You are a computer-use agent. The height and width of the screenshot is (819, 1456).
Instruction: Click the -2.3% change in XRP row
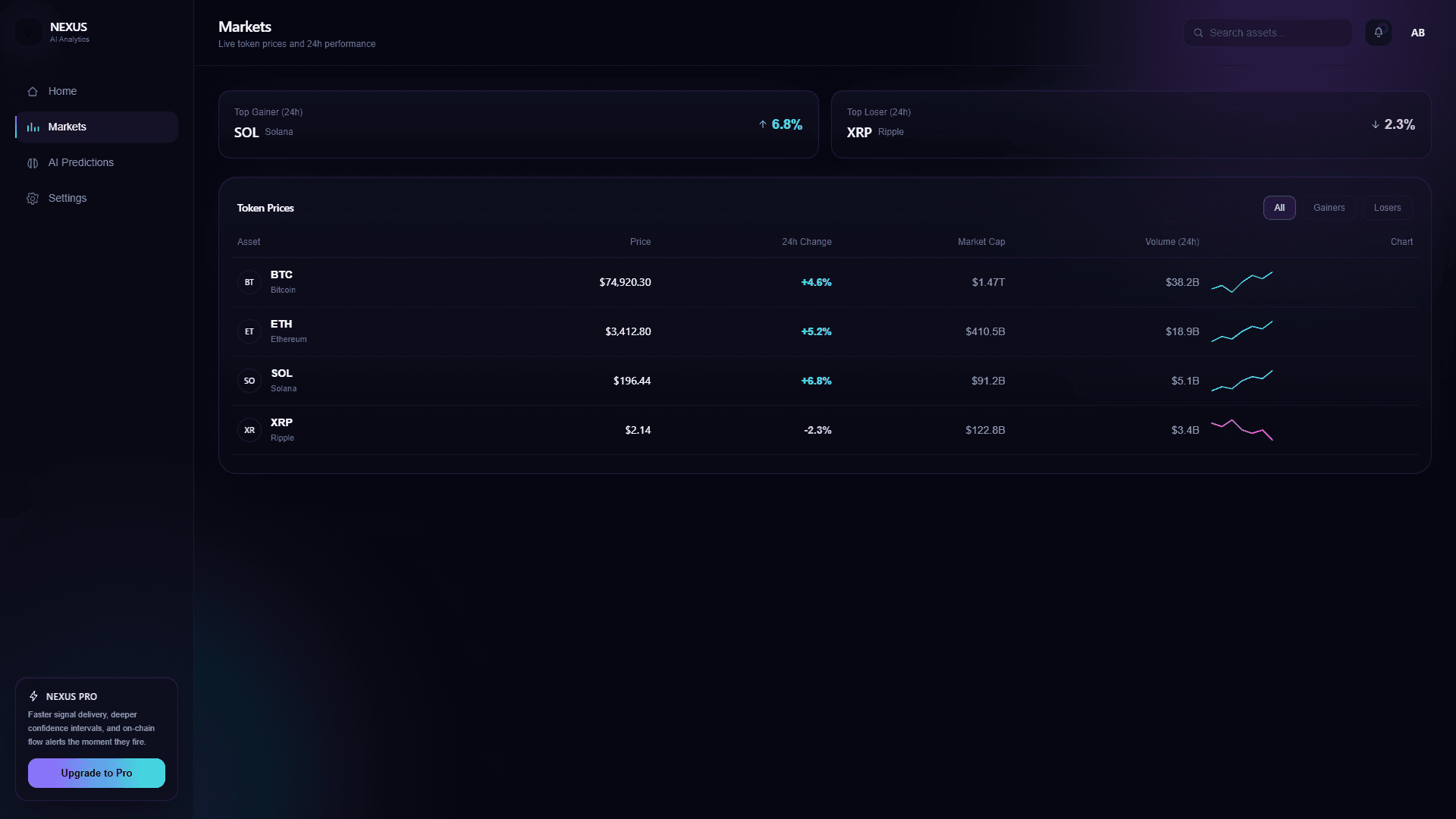tap(817, 430)
